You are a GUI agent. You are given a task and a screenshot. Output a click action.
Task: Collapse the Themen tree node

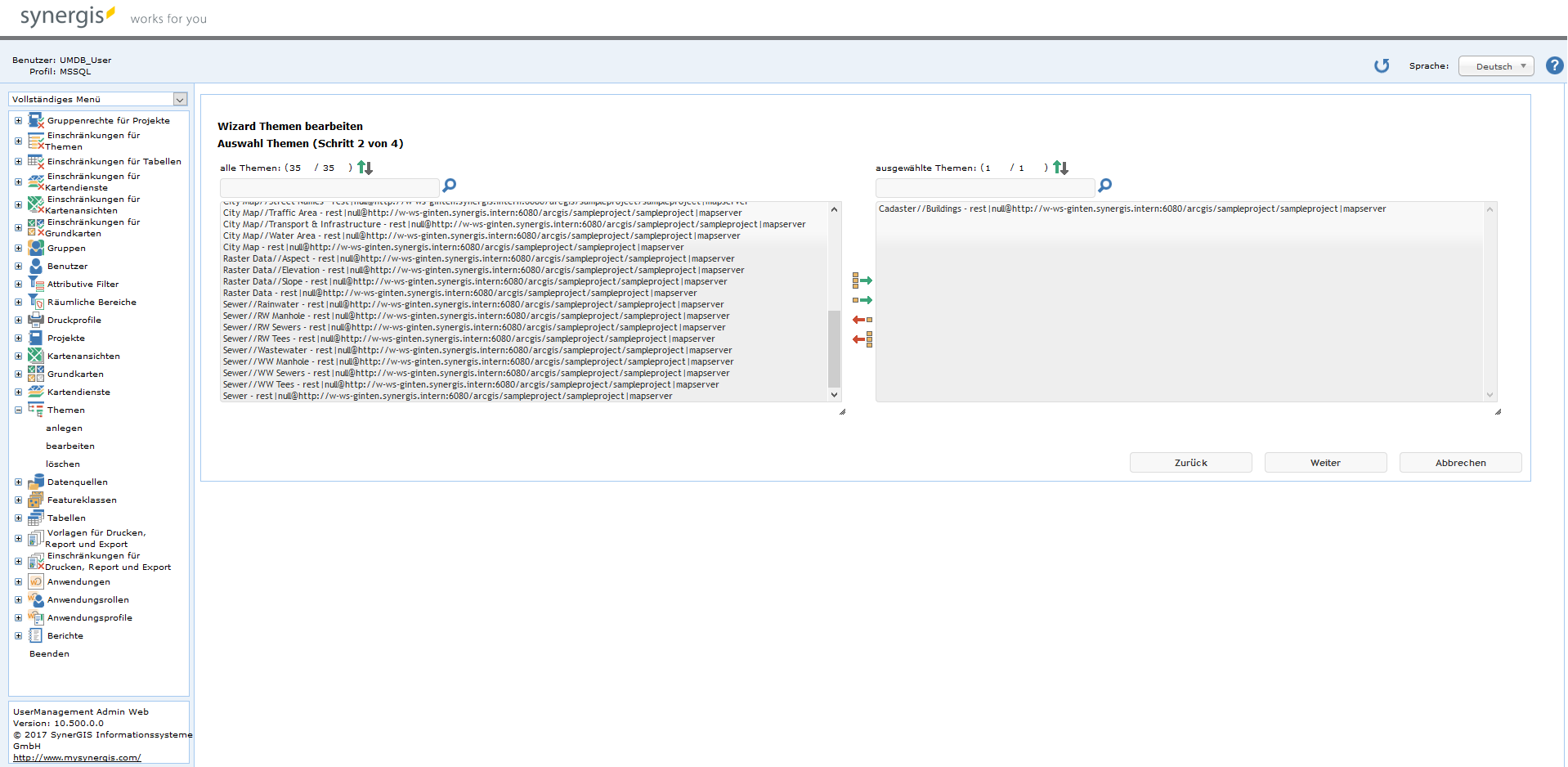pyautogui.click(x=18, y=410)
